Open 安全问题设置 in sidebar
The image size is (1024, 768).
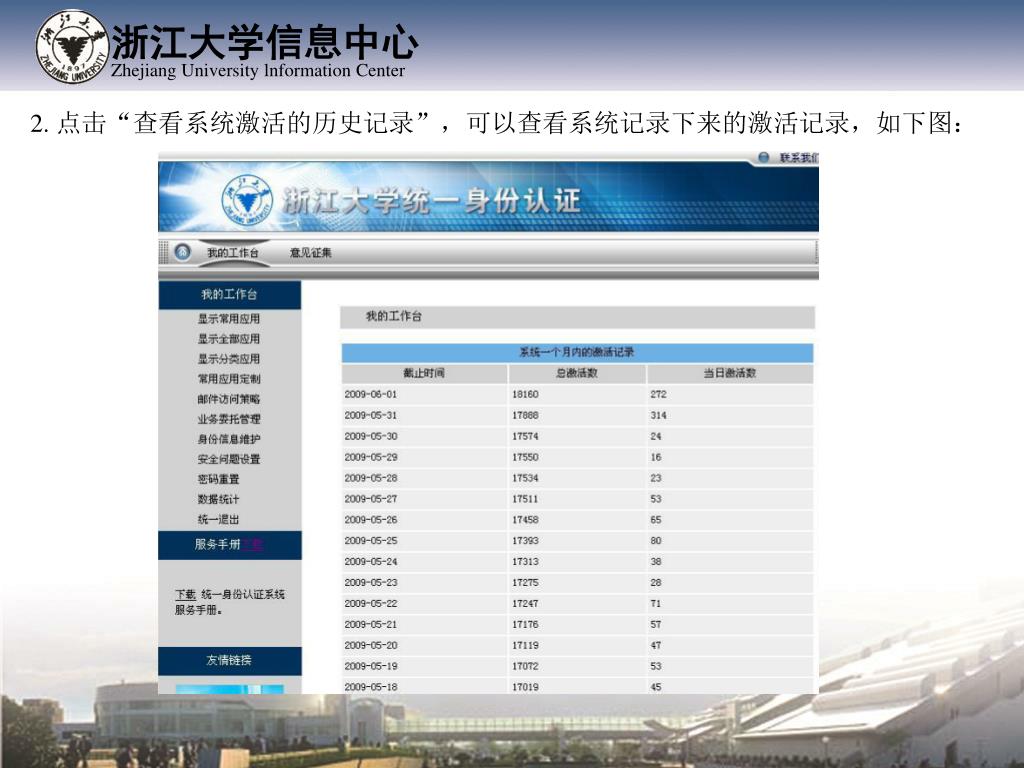click(x=229, y=459)
